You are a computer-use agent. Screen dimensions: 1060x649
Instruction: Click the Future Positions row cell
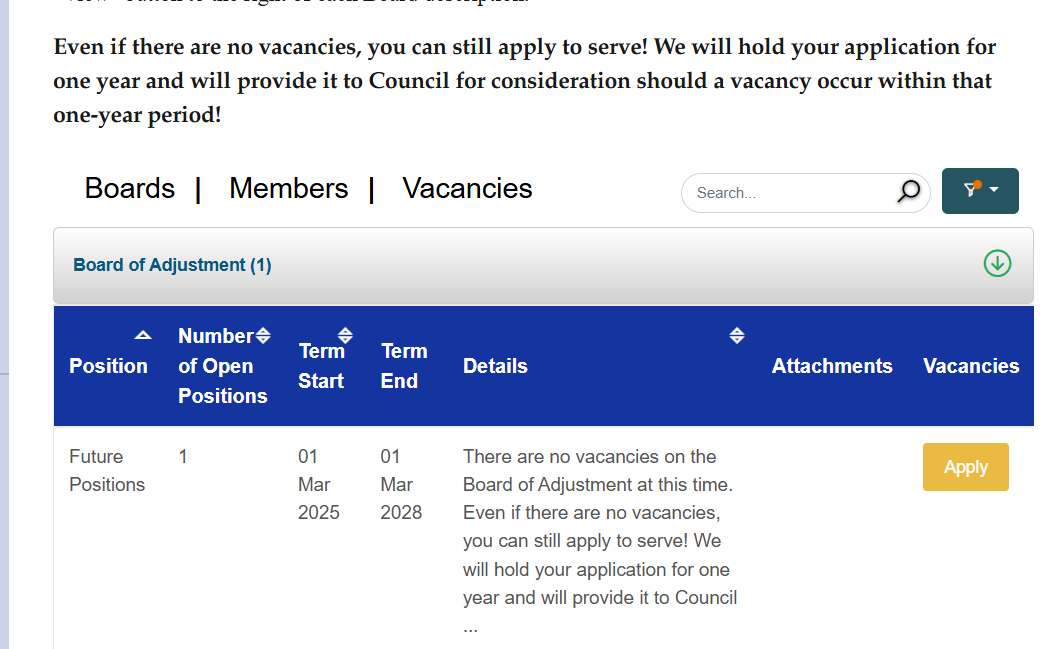107,470
